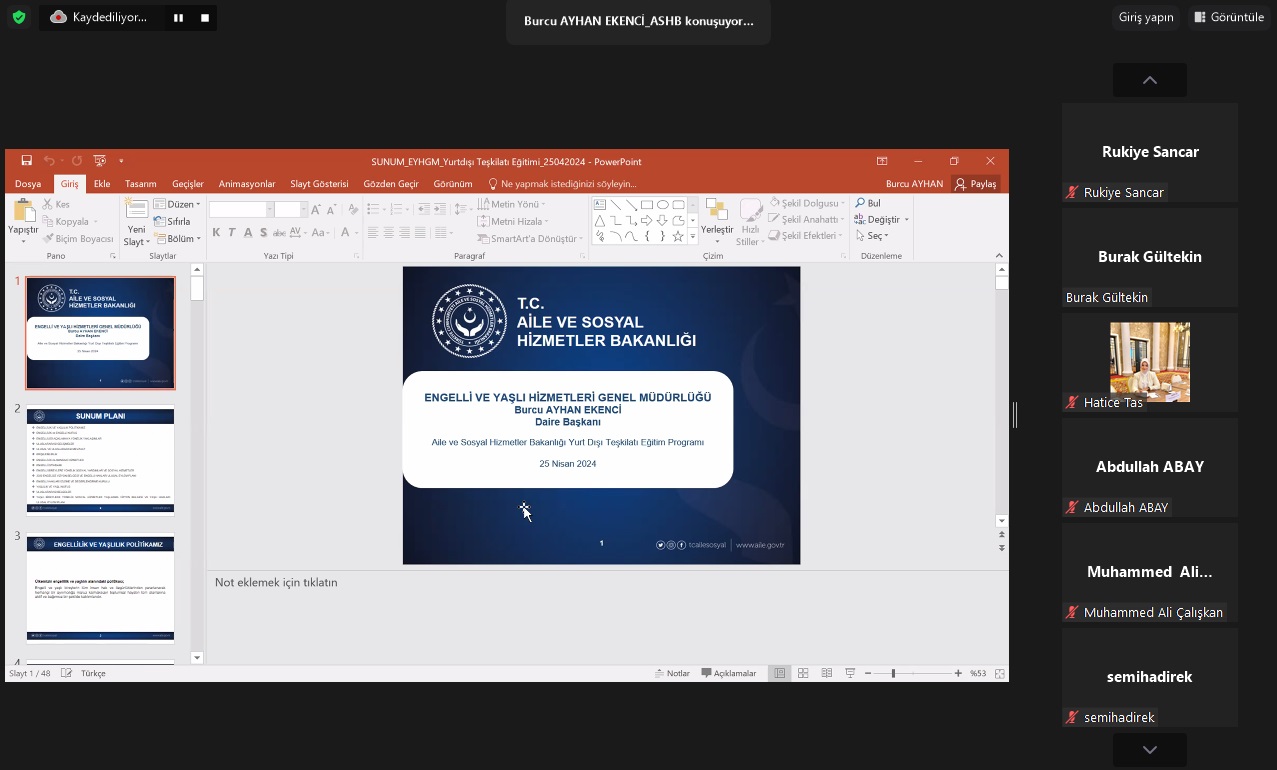The width and height of the screenshot is (1277, 770).
Task: Start slideshow from beginning via quick access icon
Action: (x=99, y=161)
